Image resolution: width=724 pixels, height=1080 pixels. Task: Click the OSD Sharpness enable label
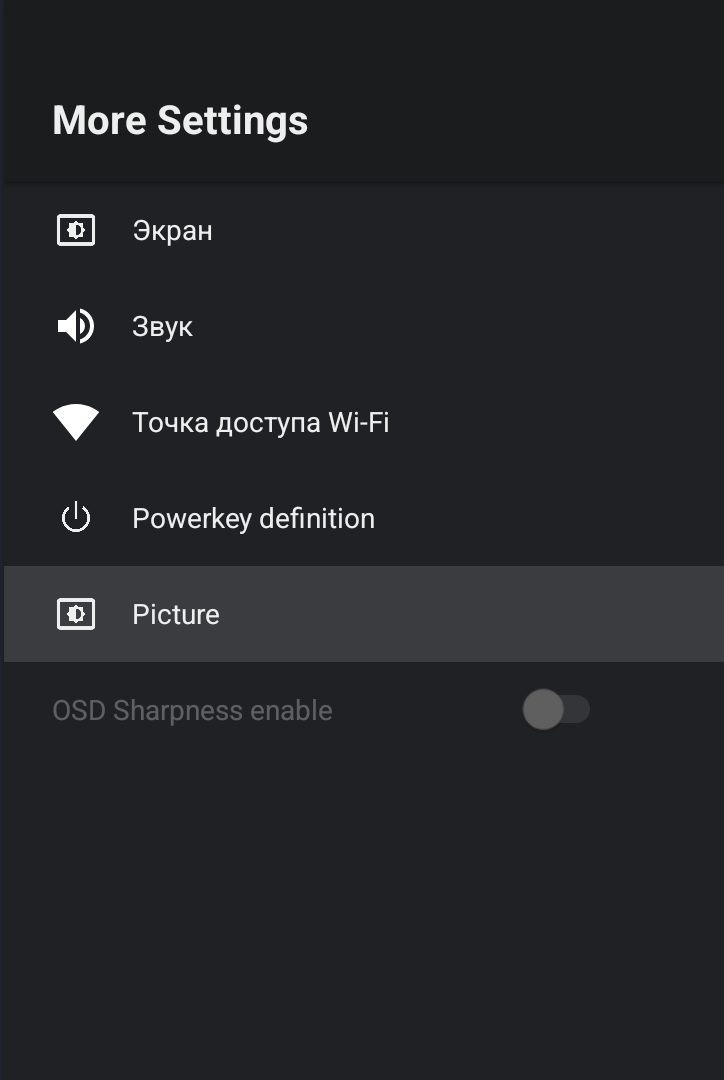pyautogui.click(x=192, y=711)
